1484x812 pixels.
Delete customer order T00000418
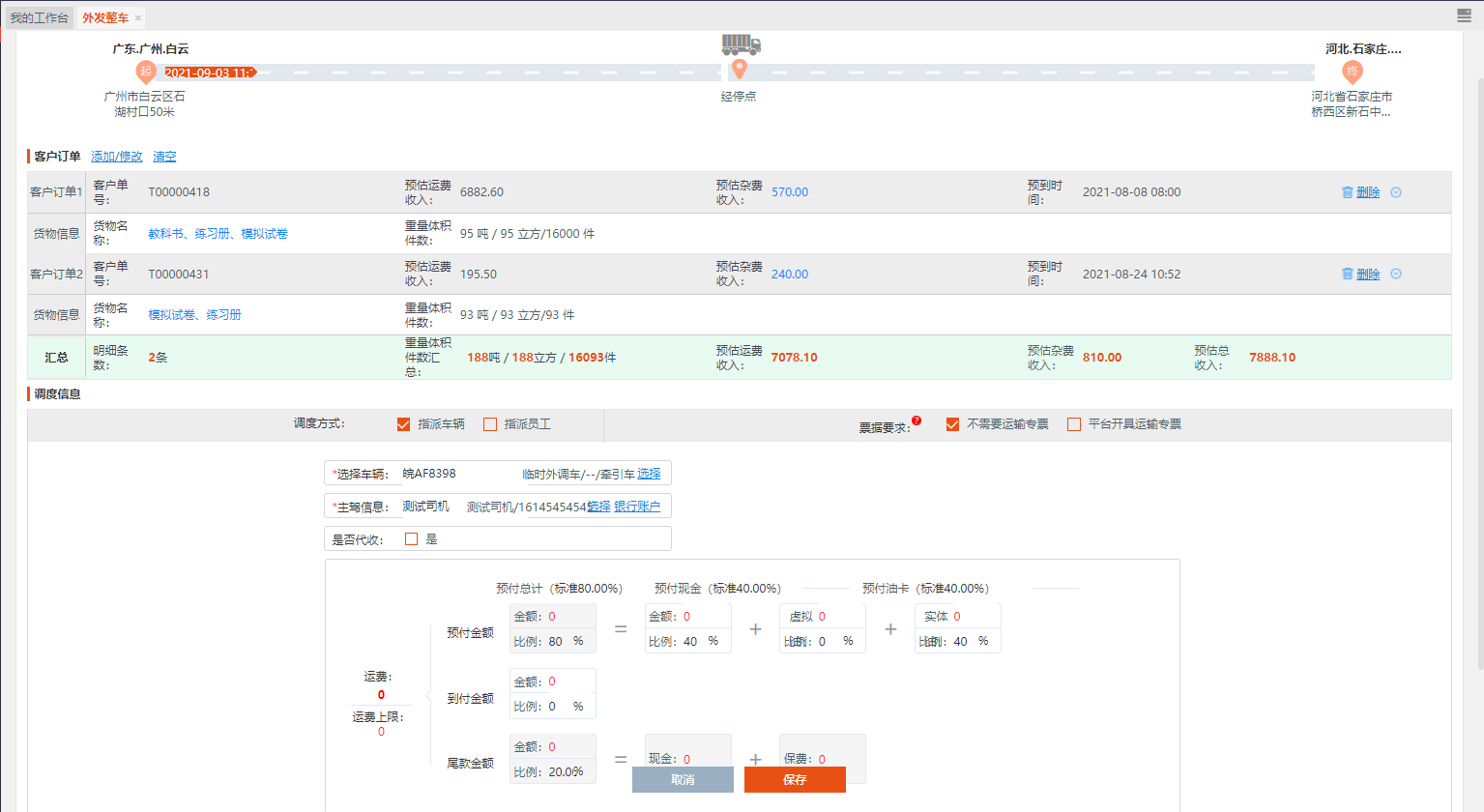(1361, 192)
